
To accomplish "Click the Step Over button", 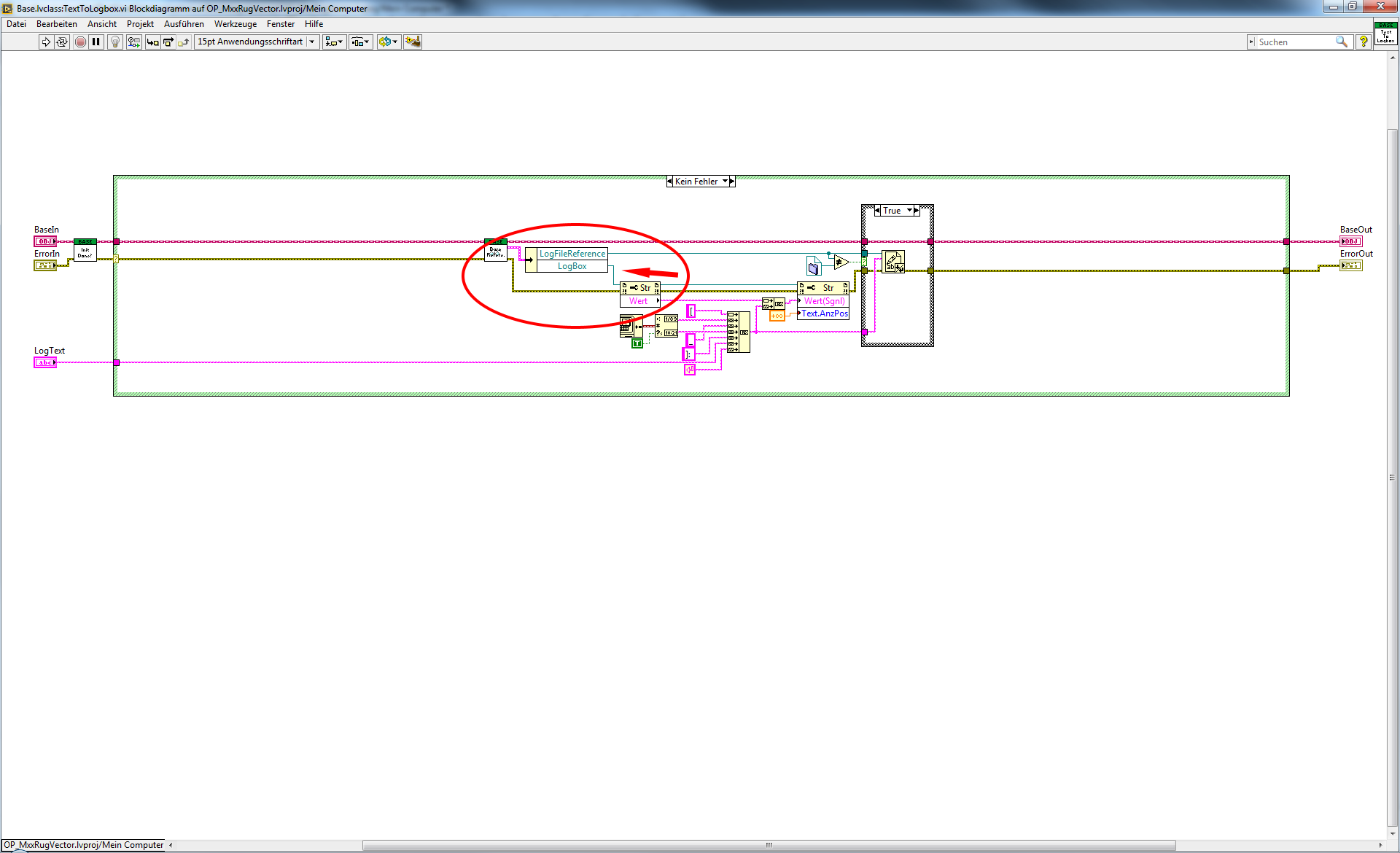I will click(168, 42).
